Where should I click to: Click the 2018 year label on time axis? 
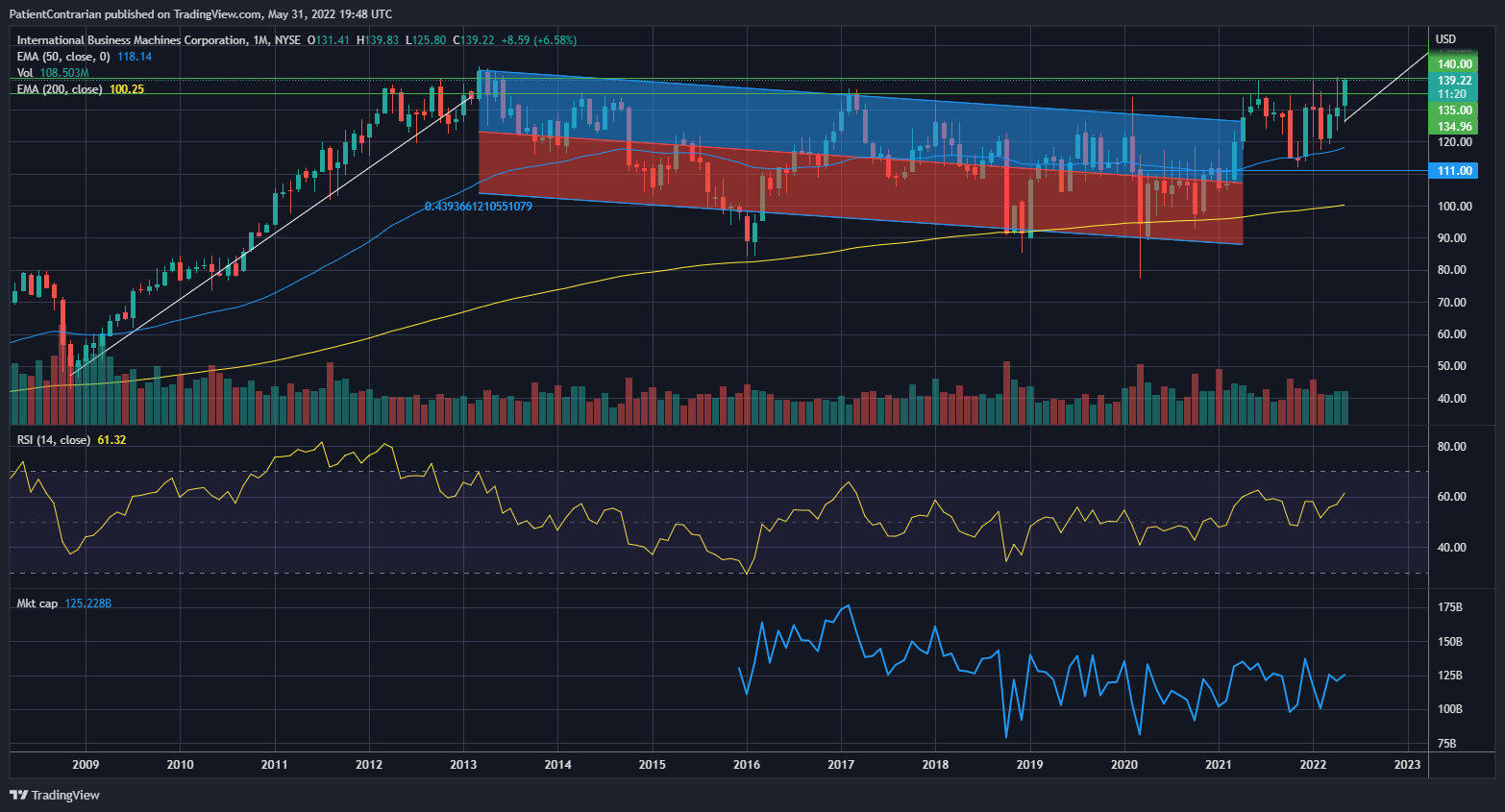(935, 765)
